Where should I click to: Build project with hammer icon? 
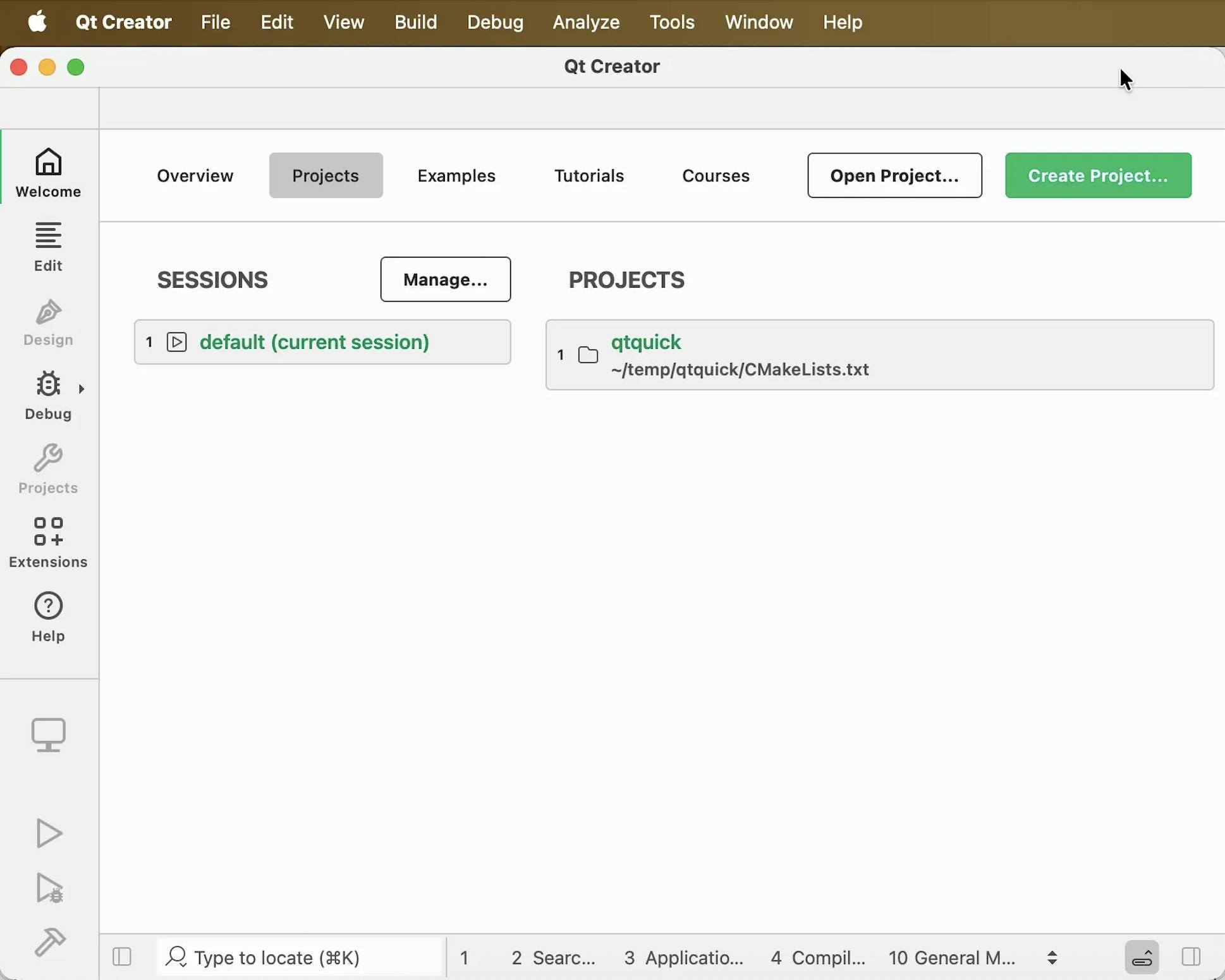(50, 943)
